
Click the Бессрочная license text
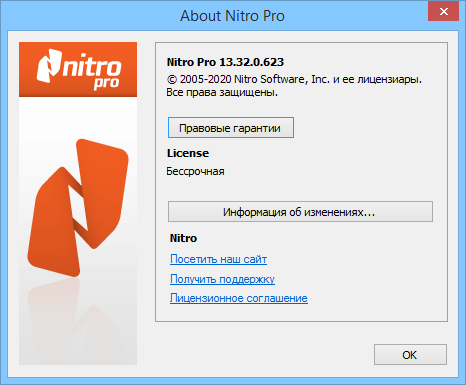point(195,171)
